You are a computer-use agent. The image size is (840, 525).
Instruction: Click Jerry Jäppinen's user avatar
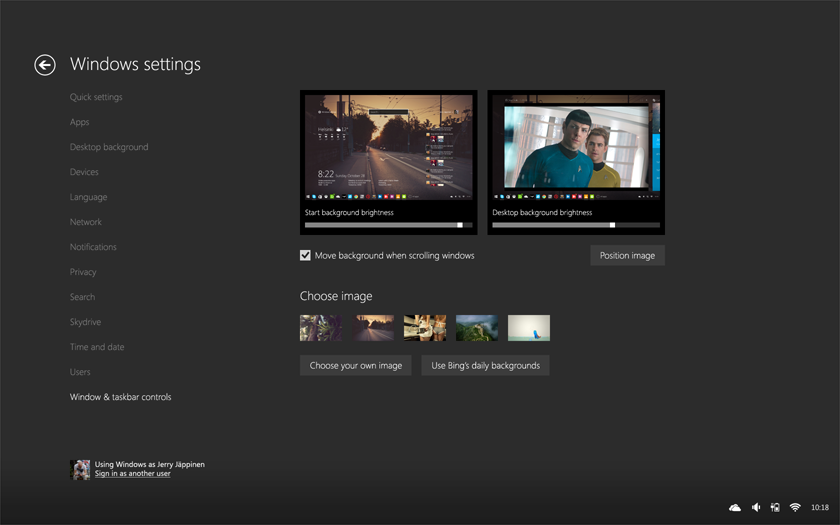pos(80,469)
